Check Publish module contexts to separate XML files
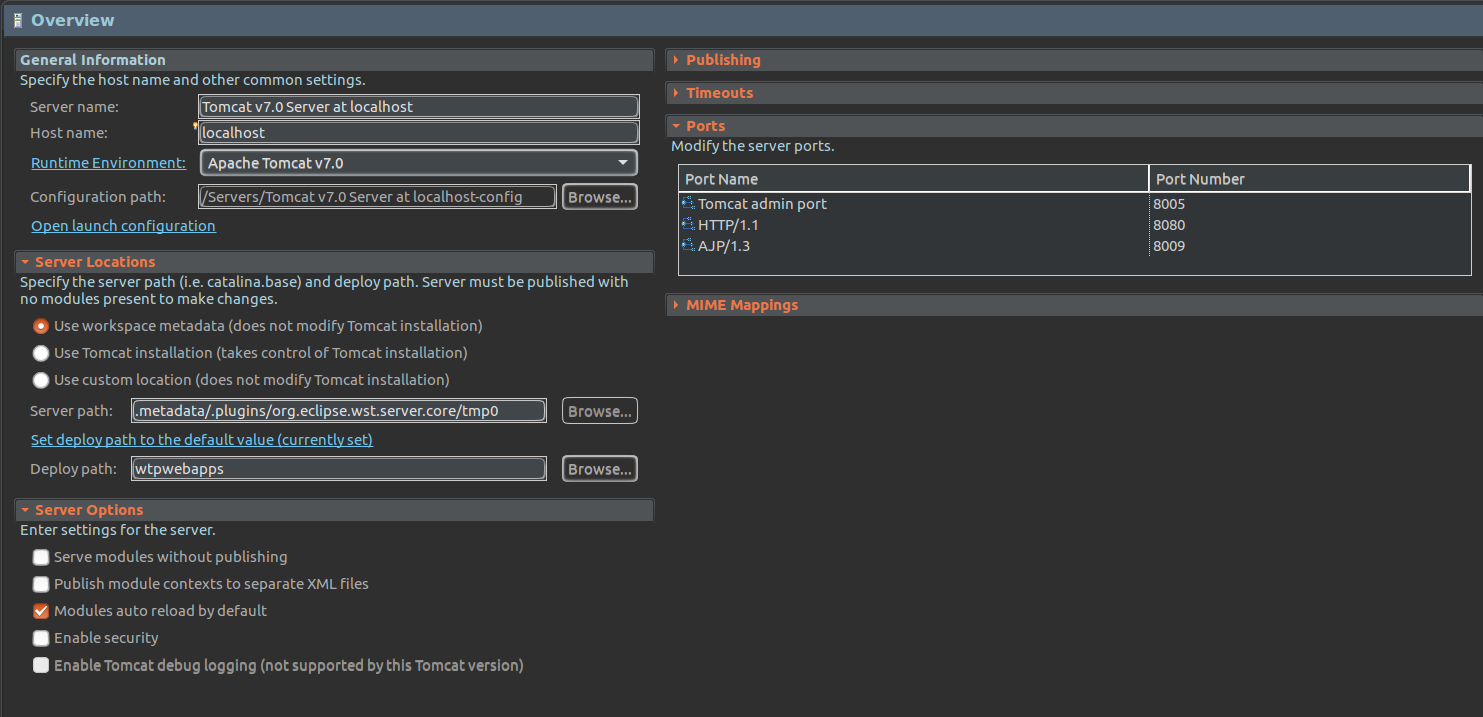The image size is (1483, 717). pyautogui.click(x=41, y=584)
